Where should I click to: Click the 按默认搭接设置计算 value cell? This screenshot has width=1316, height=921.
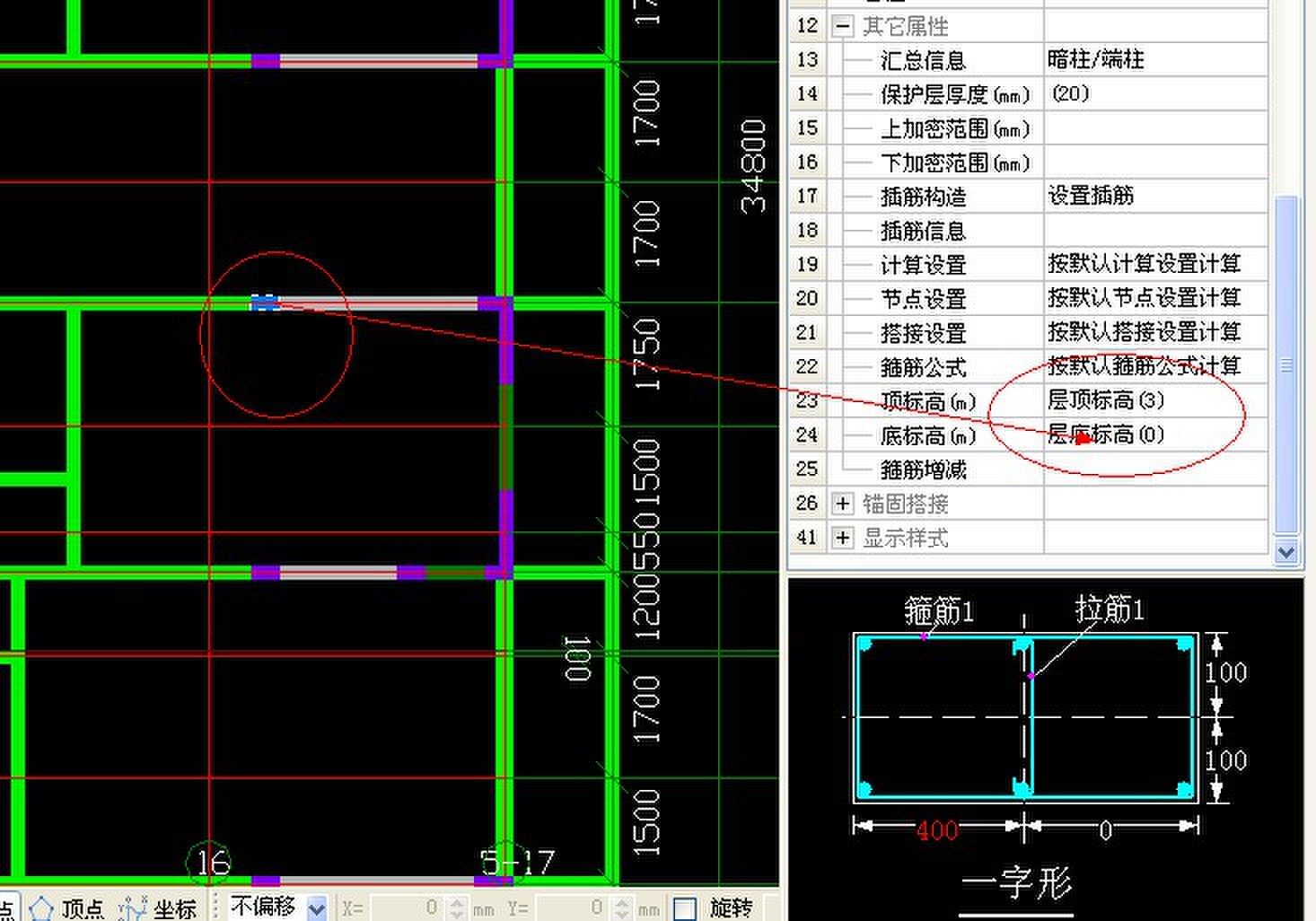1155,333
